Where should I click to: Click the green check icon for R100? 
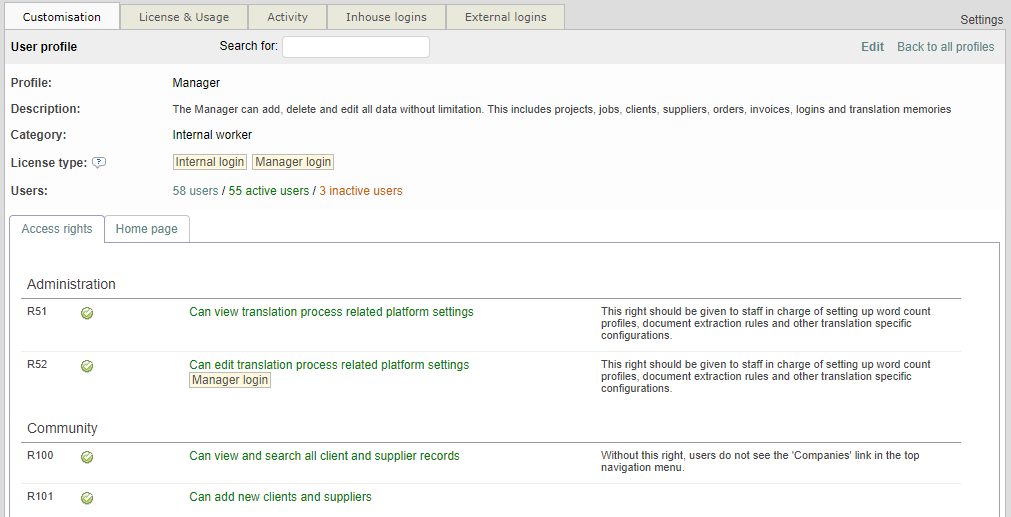click(x=87, y=457)
